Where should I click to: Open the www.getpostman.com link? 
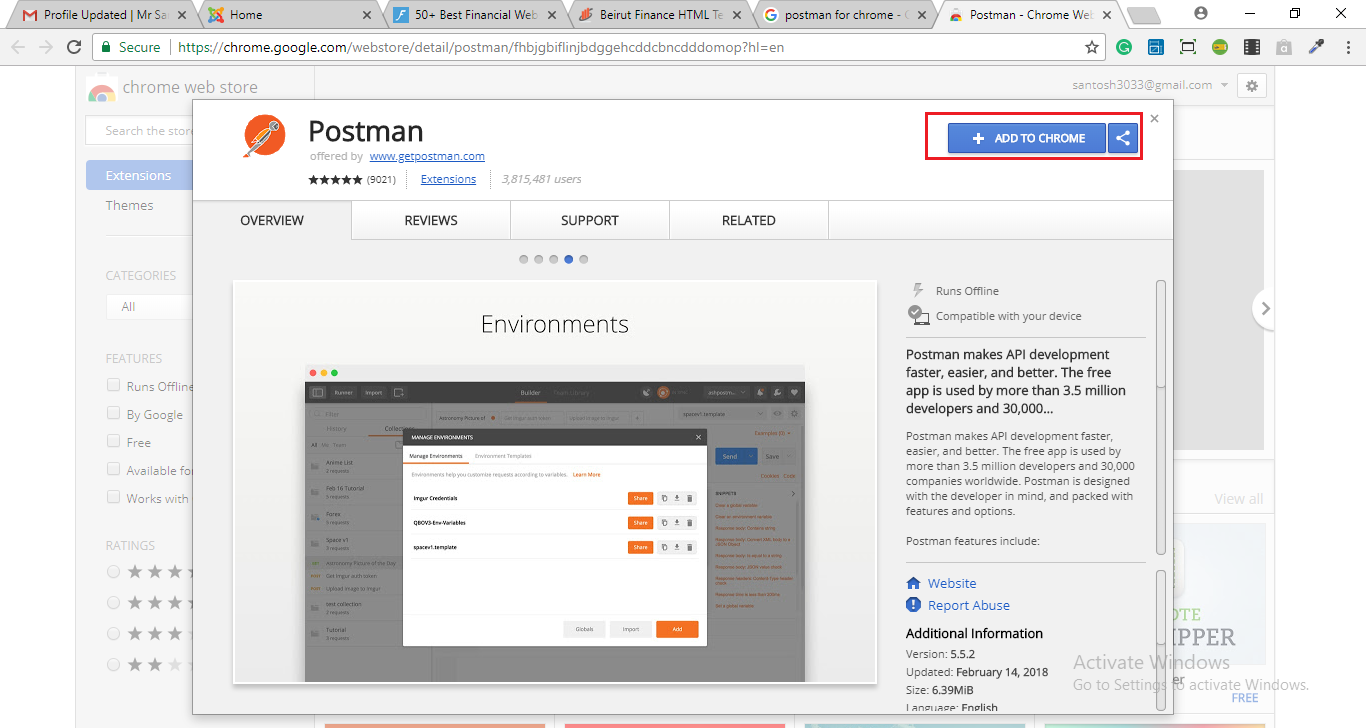(x=427, y=156)
